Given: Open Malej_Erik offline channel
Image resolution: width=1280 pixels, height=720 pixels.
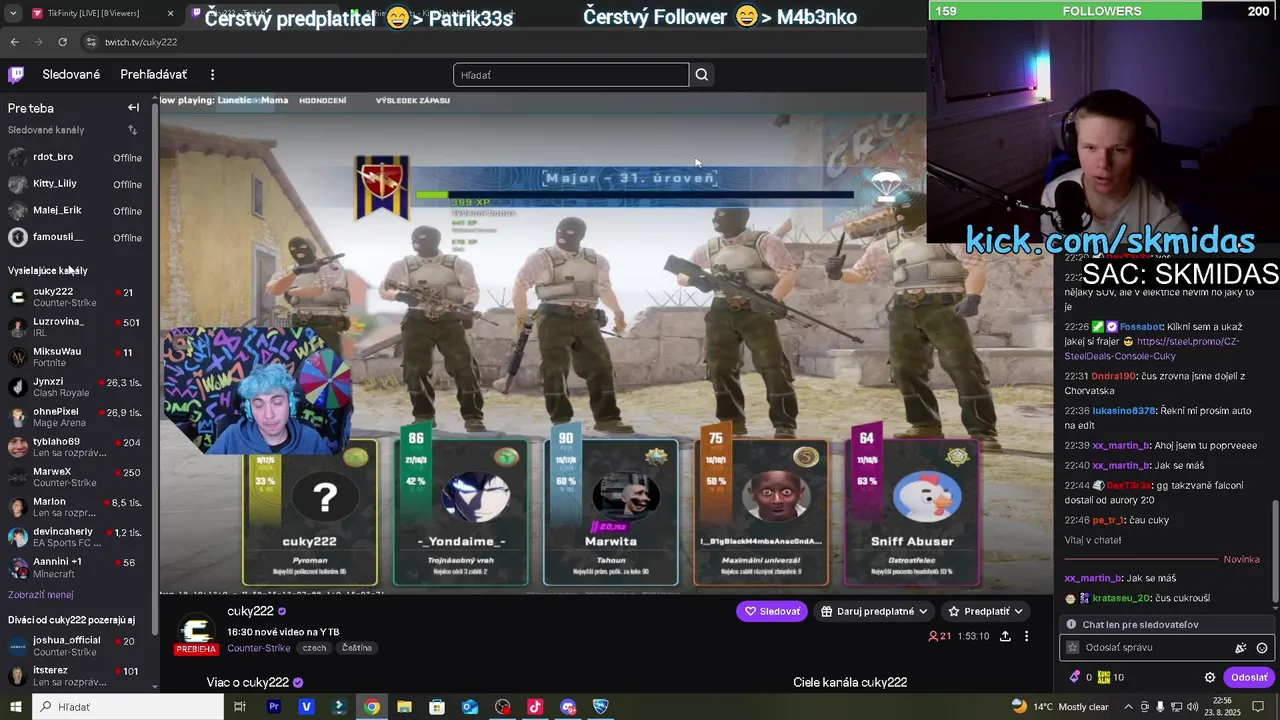Looking at the screenshot, I should [x=75, y=211].
